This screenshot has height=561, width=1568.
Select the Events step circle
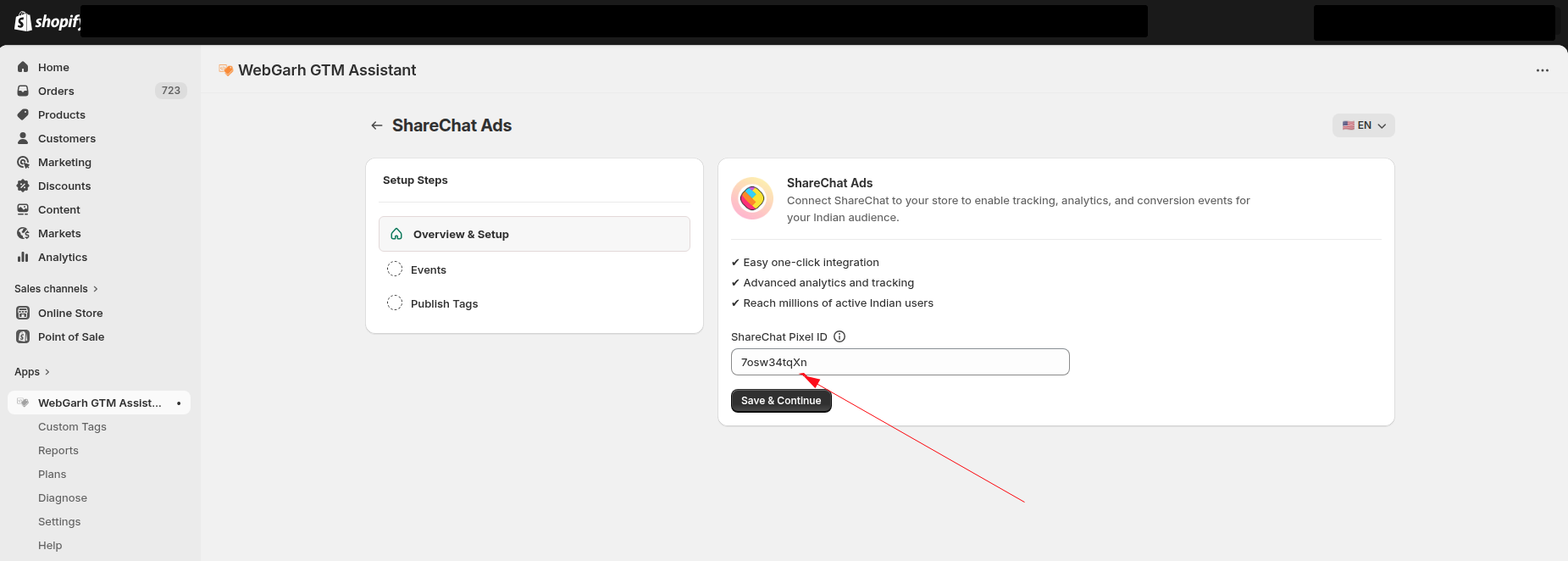coord(395,269)
